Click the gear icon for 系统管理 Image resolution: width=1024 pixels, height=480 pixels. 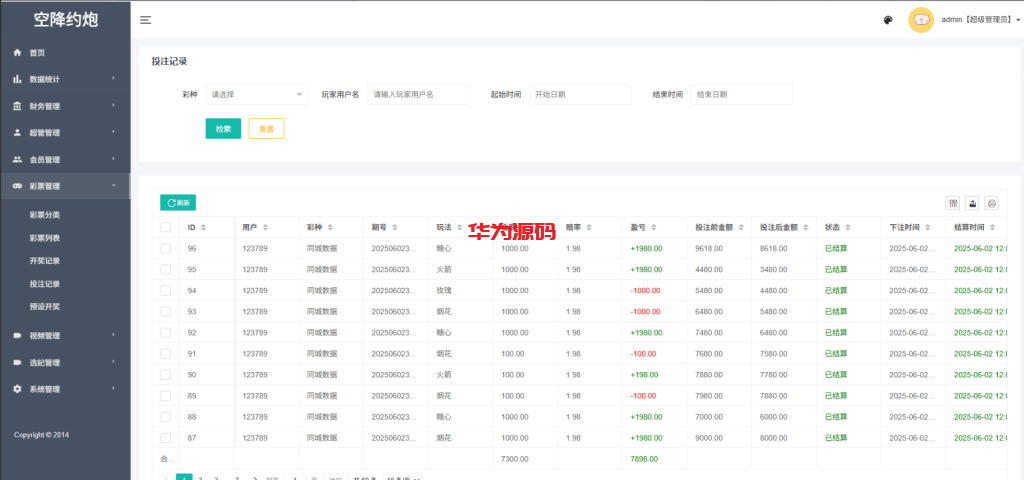pos(18,389)
